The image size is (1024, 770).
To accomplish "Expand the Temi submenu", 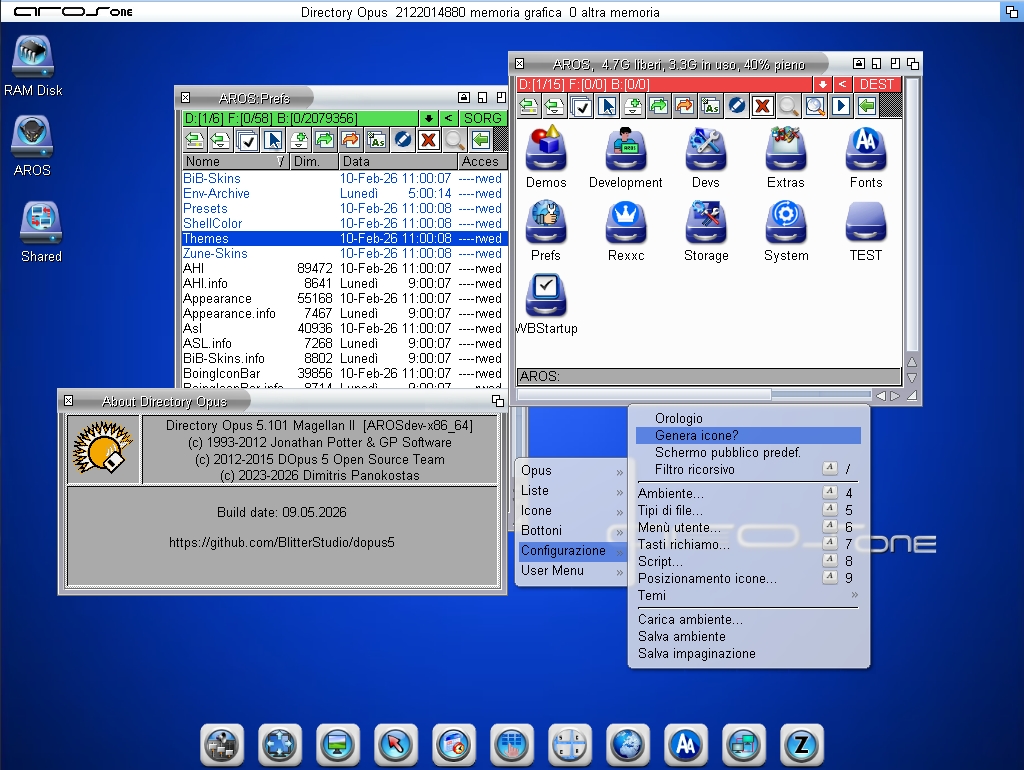I will point(748,596).
